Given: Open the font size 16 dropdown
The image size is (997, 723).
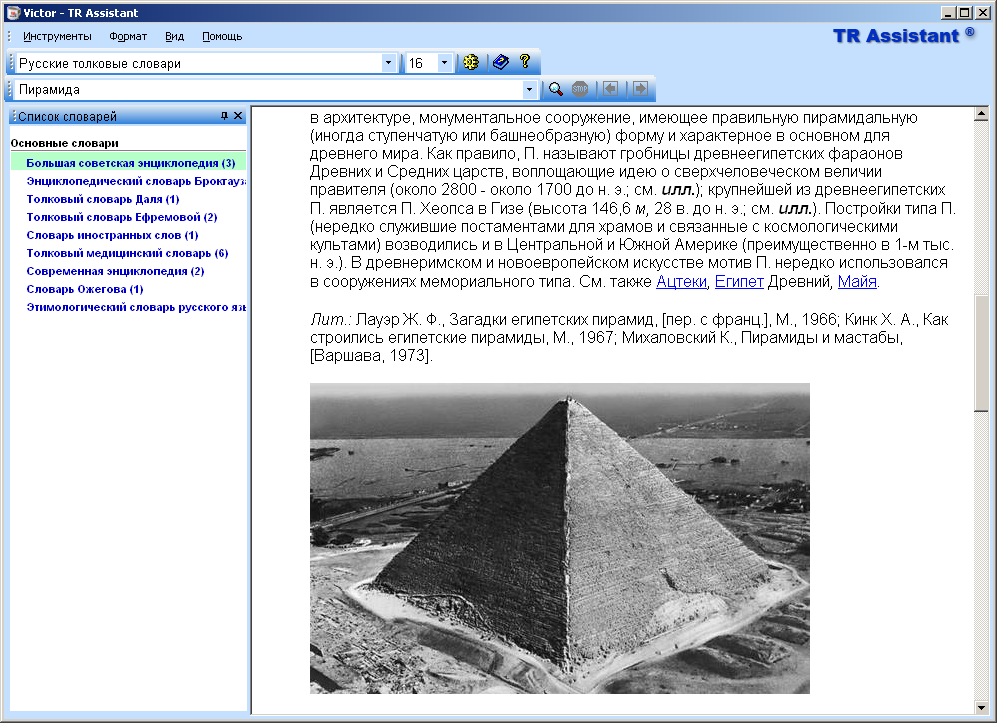Looking at the screenshot, I should tap(444, 63).
